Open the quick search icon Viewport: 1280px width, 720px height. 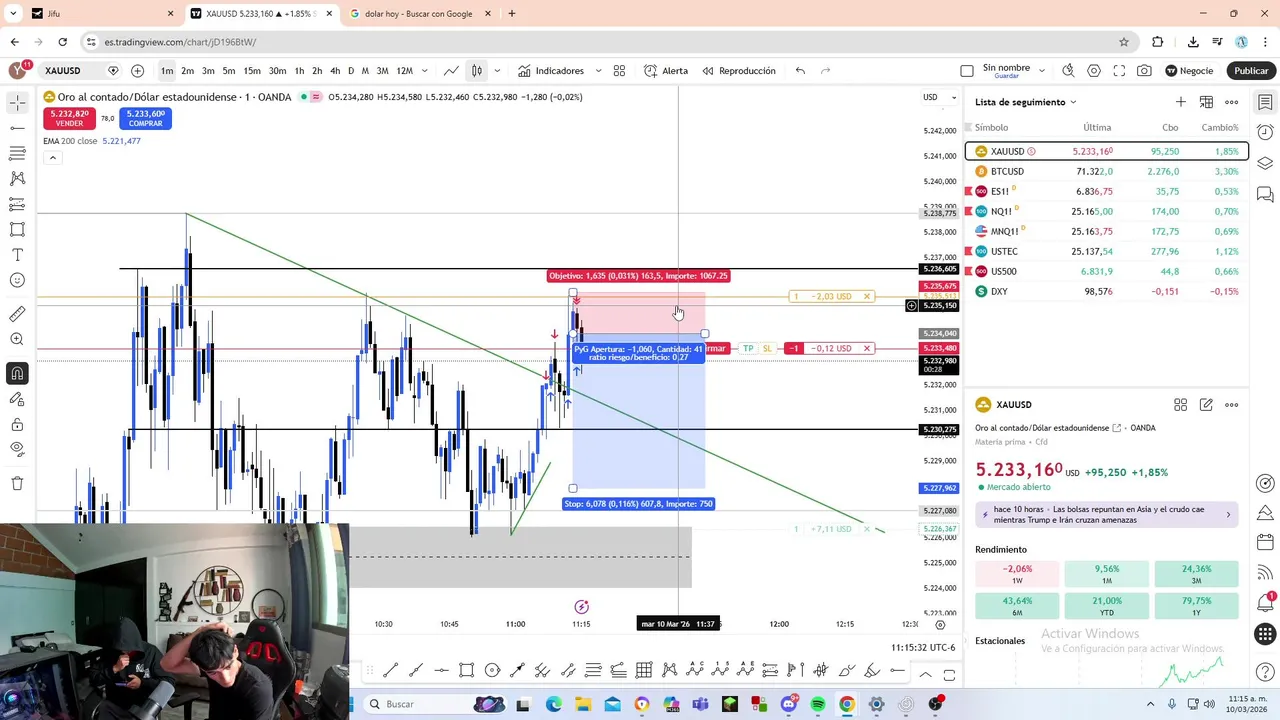click(1068, 71)
